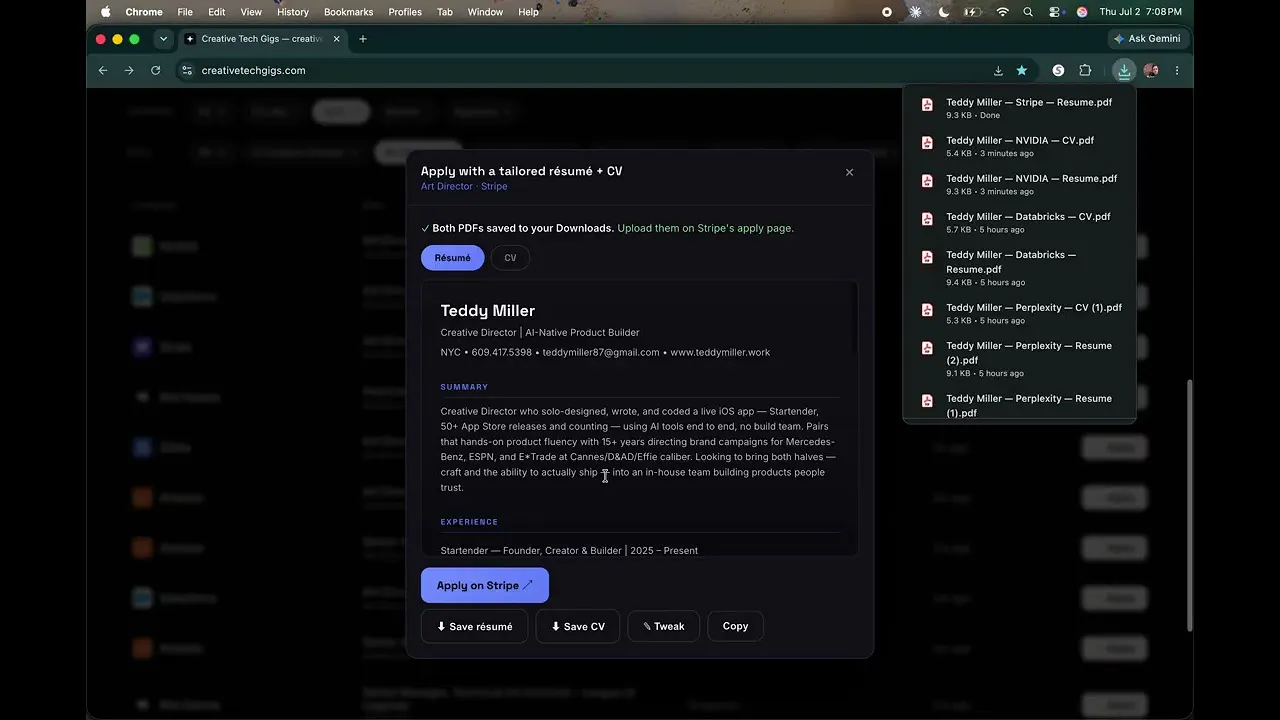Click the Teddy Miller name heading

point(488,311)
